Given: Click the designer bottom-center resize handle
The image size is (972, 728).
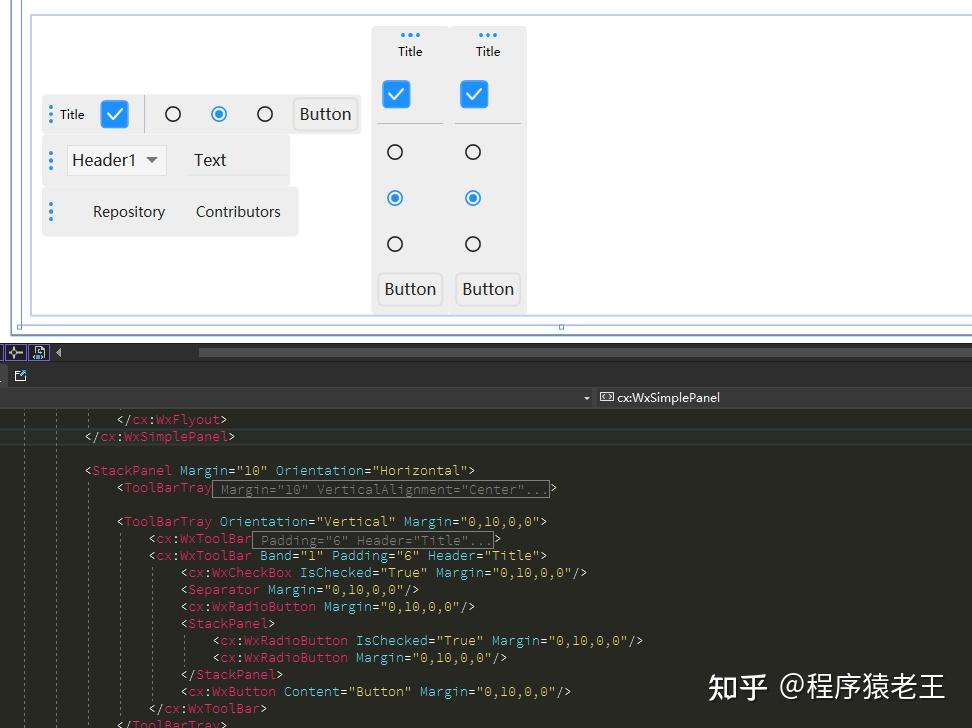Looking at the screenshot, I should point(561,327).
